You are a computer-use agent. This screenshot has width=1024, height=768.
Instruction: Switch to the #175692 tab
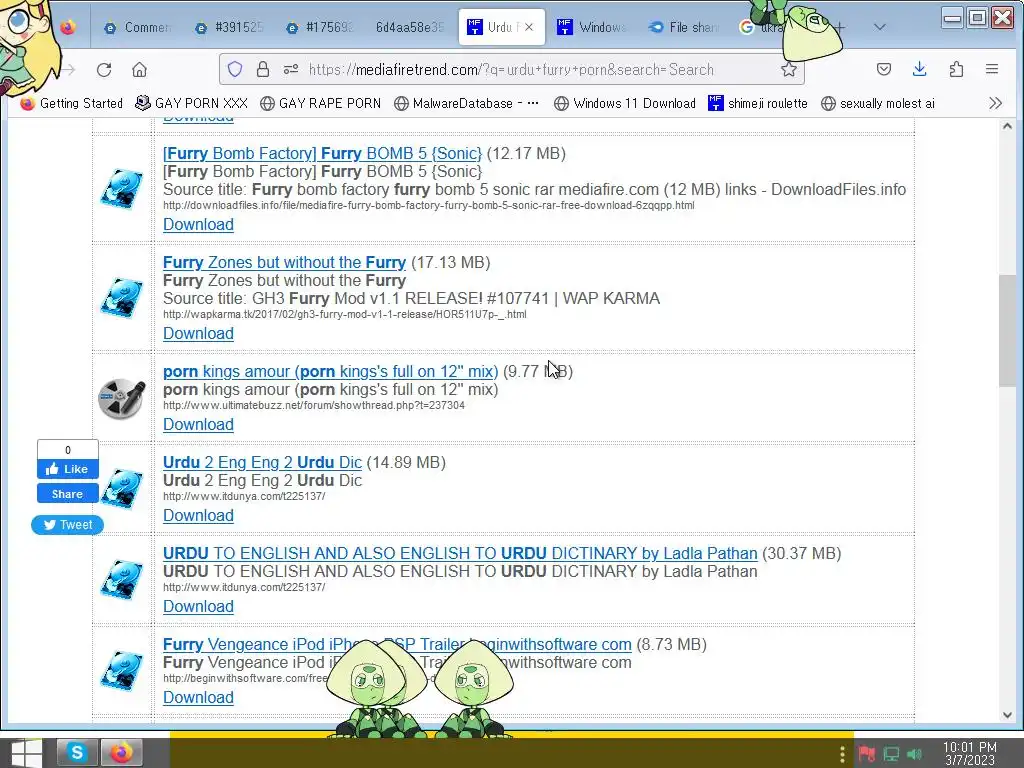pyautogui.click(x=321, y=27)
